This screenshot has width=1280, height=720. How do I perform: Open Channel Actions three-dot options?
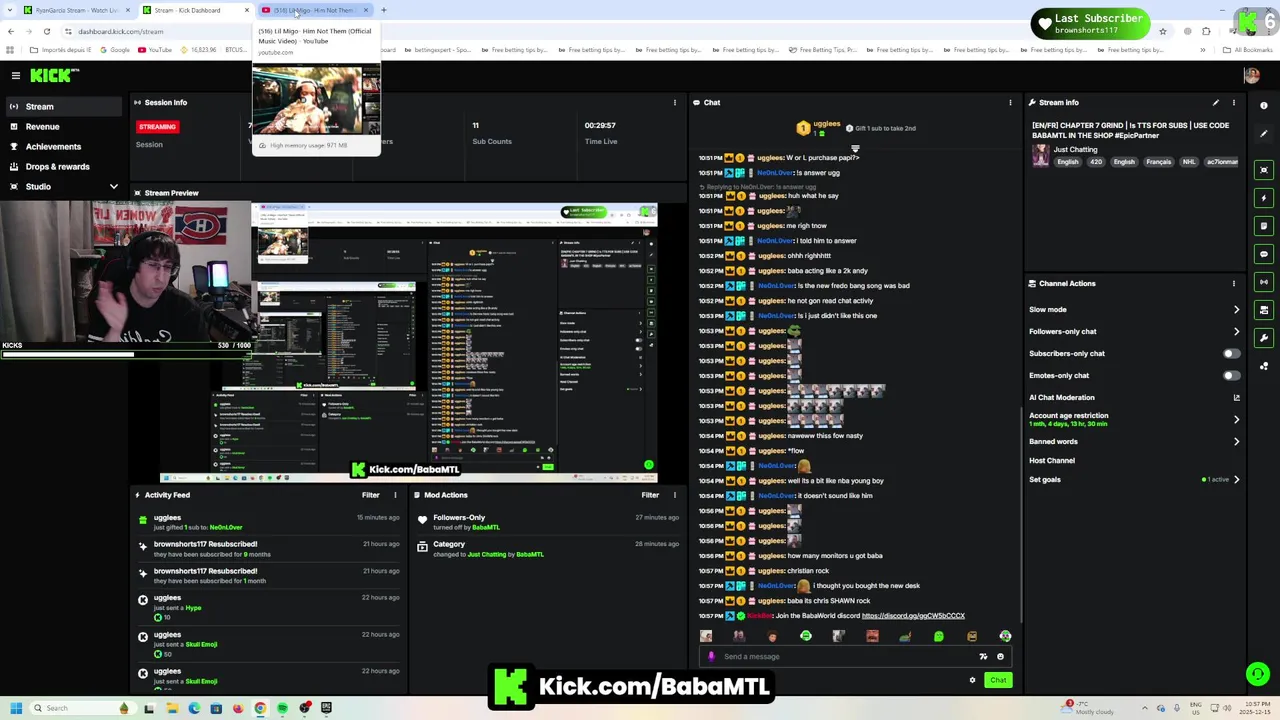click(x=1233, y=283)
